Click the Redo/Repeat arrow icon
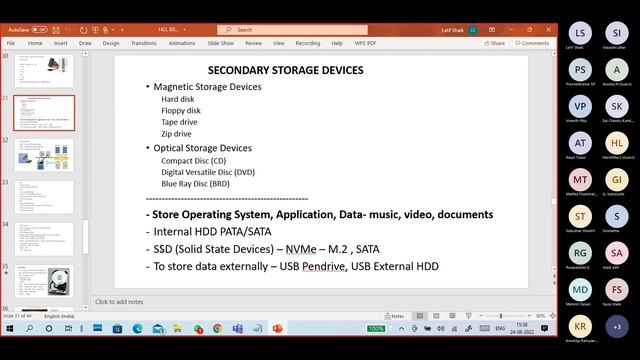This screenshot has height=360, width=640. tap(84, 30)
